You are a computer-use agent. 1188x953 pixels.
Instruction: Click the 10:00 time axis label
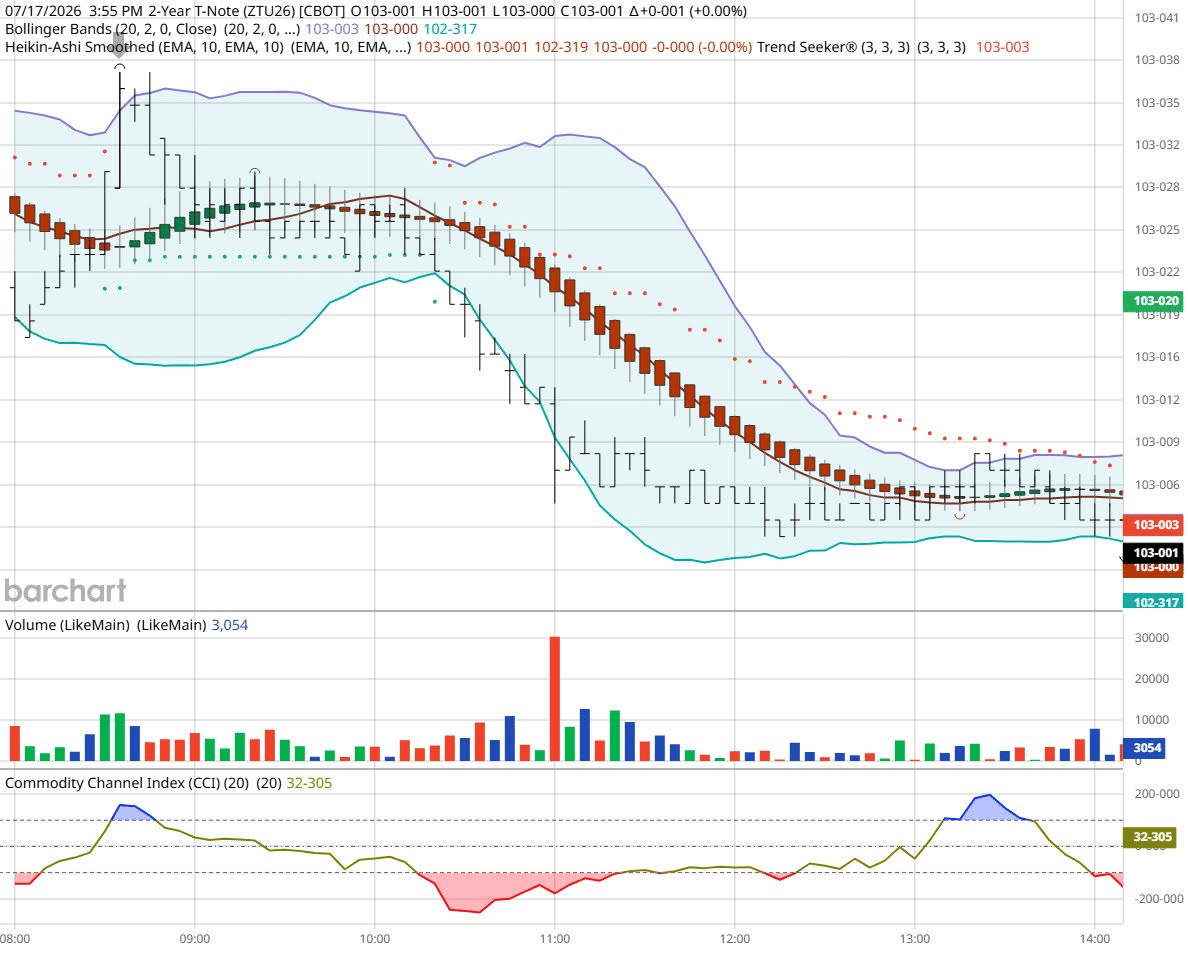coord(374,939)
